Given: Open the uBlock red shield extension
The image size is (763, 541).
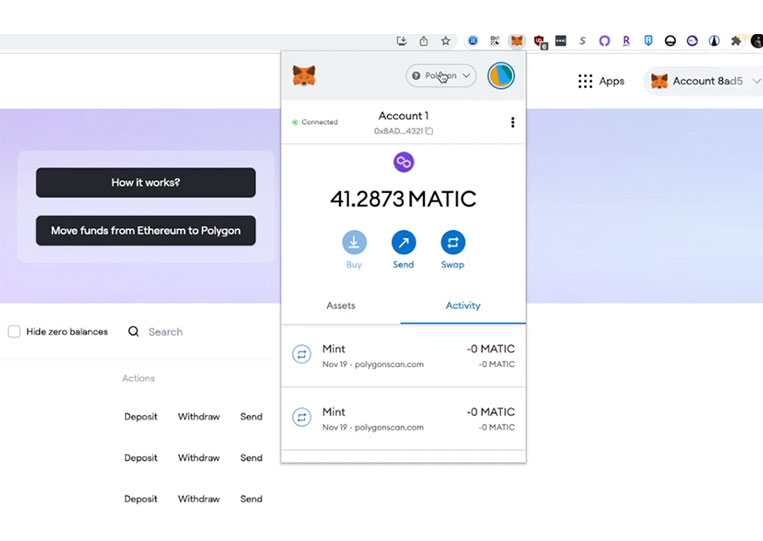Looking at the screenshot, I should 539,41.
